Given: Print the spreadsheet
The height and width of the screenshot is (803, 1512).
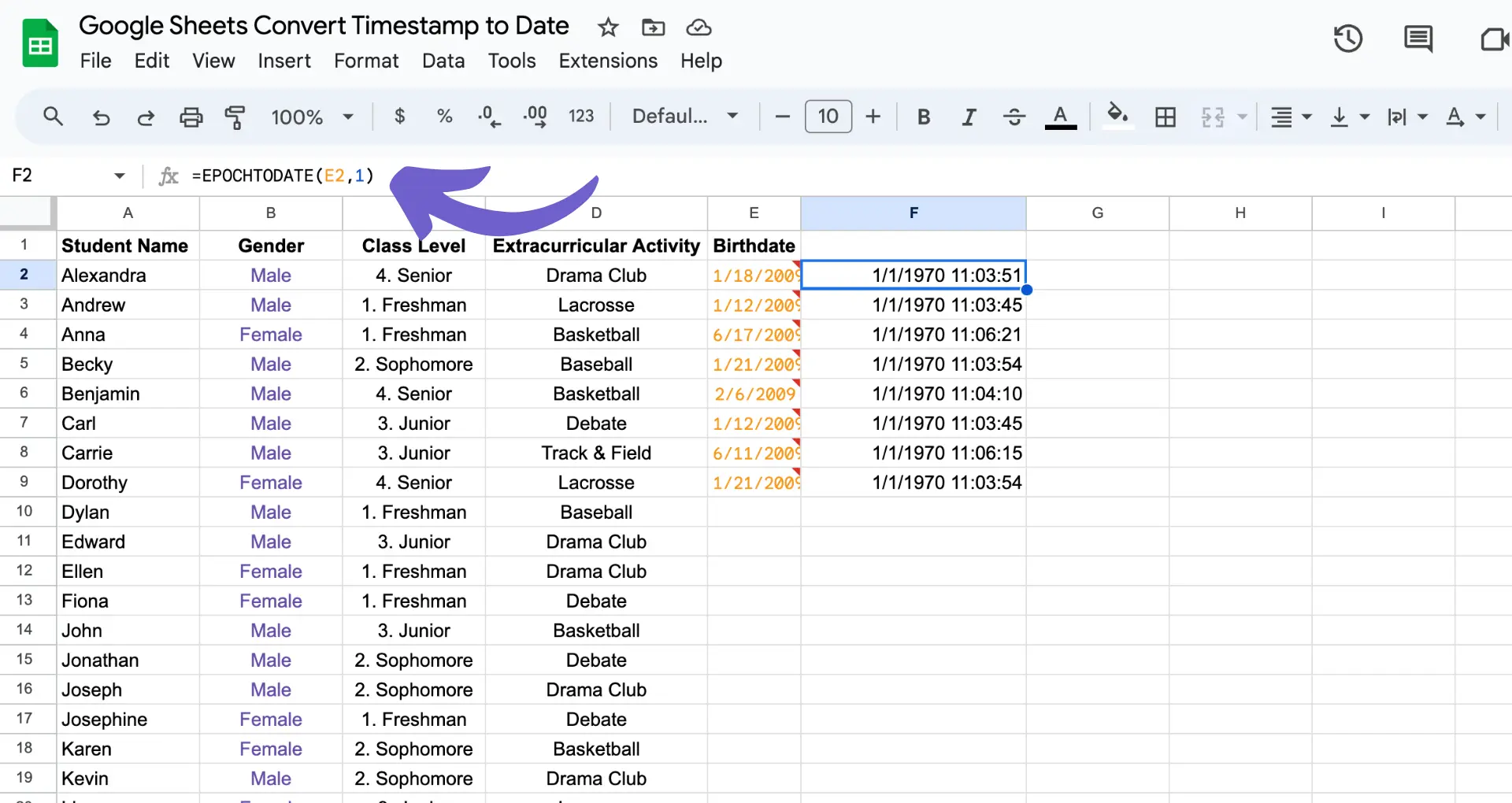Looking at the screenshot, I should coord(191,117).
